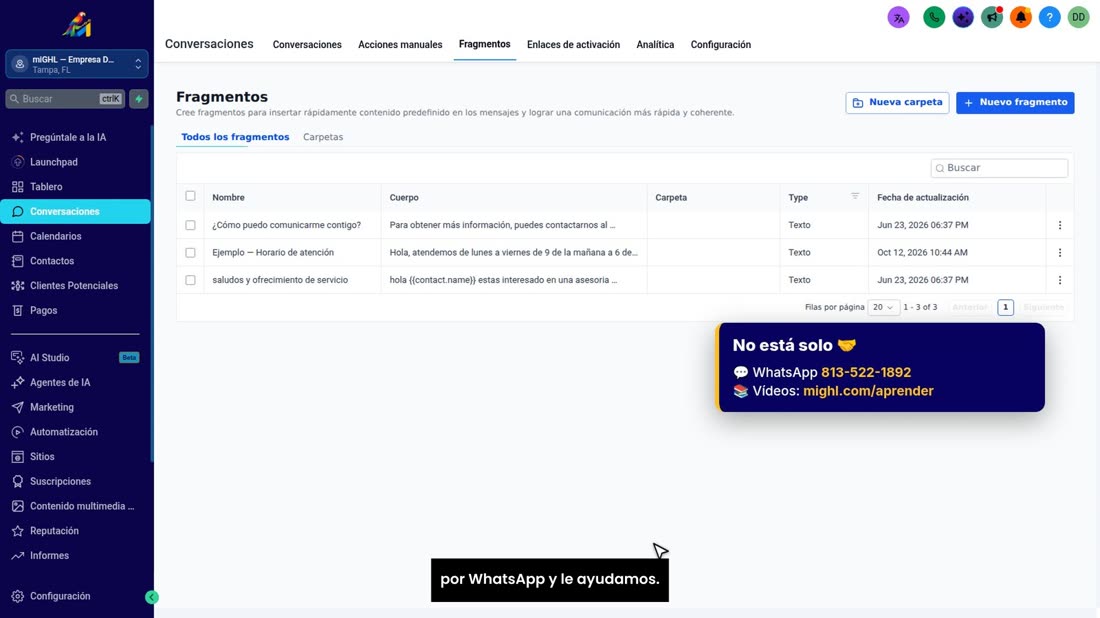This screenshot has height=618, width=1100.
Task: Click the Nueva carpeta button
Action: pyautogui.click(x=897, y=102)
